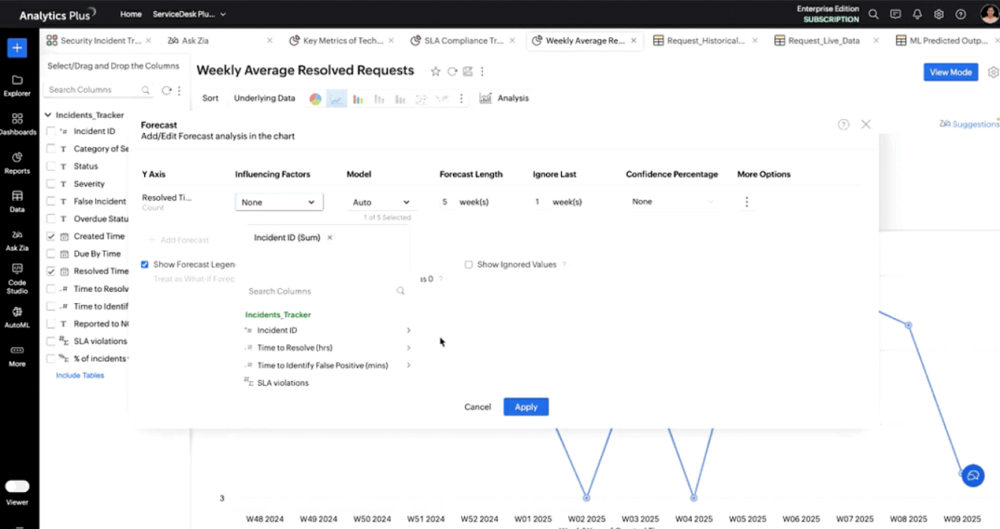Click the Apply button
The image size is (1000, 529).
(526, 406)
